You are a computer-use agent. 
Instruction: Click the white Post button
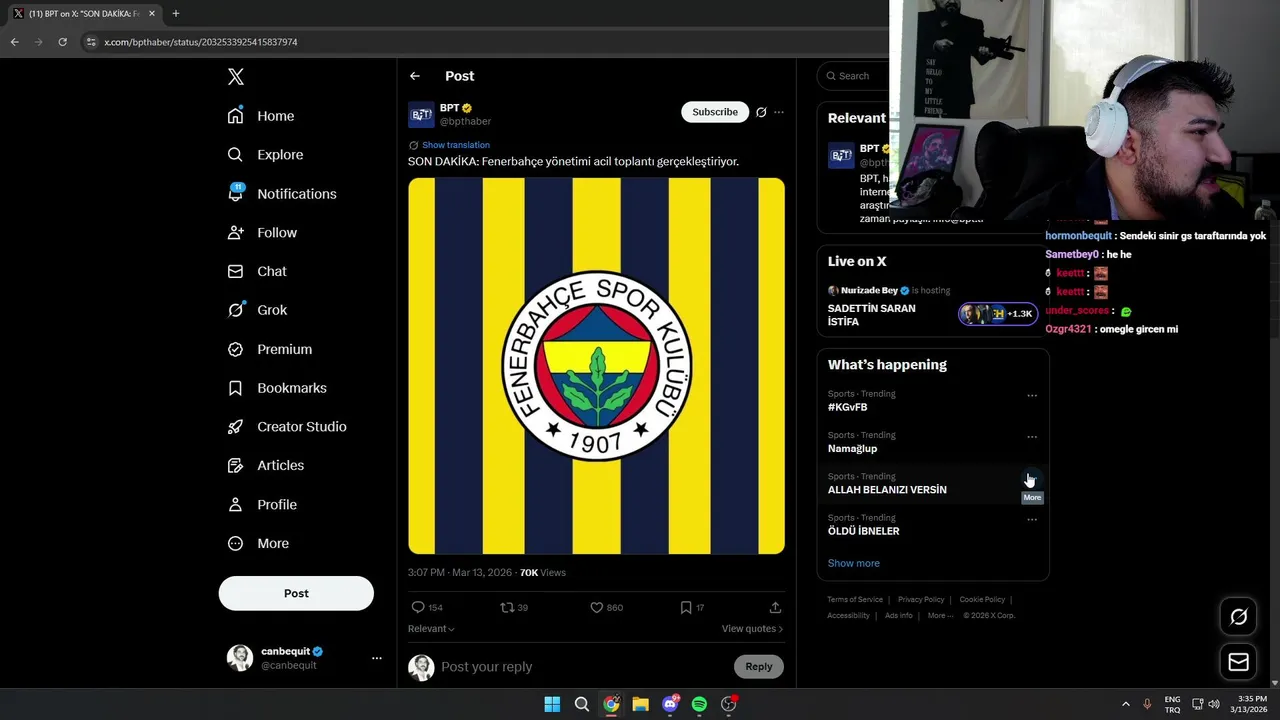(296, 593)
